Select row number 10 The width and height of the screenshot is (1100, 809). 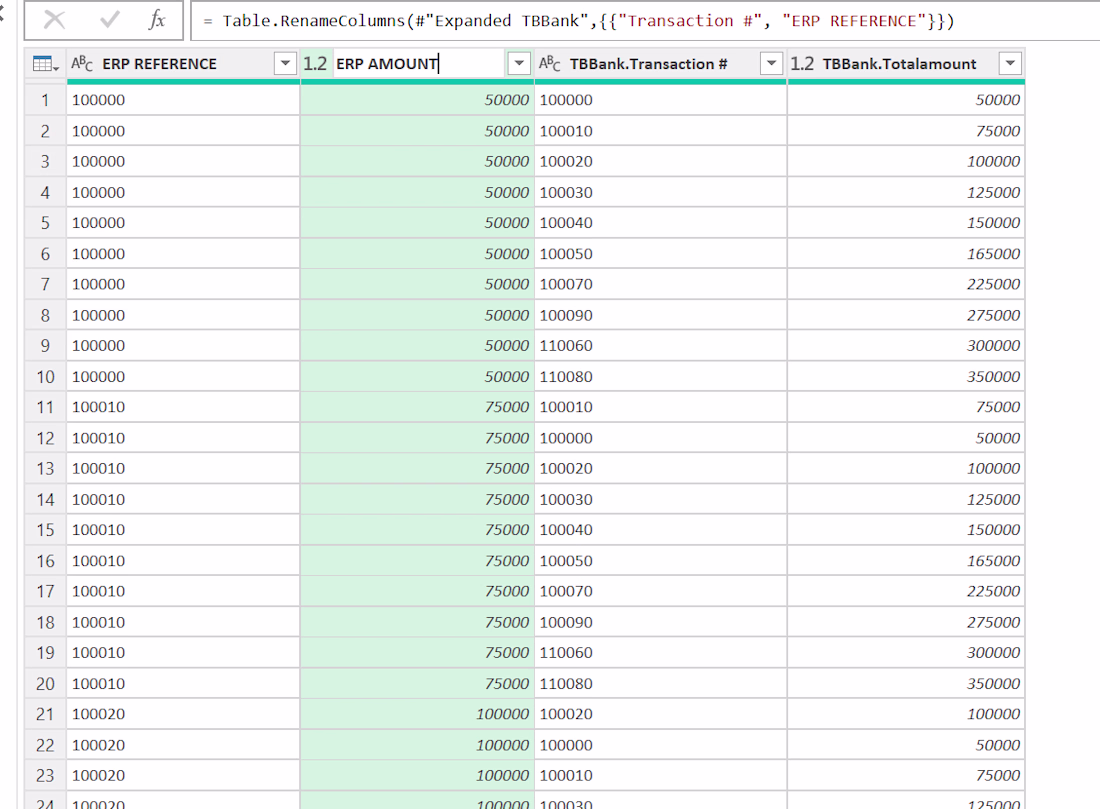tap(46, 377)
